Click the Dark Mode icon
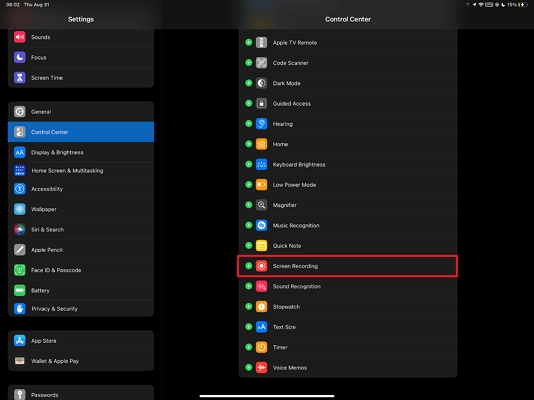Image resolution: width=534 pixels, height=400 pixels. pos(261,83)
